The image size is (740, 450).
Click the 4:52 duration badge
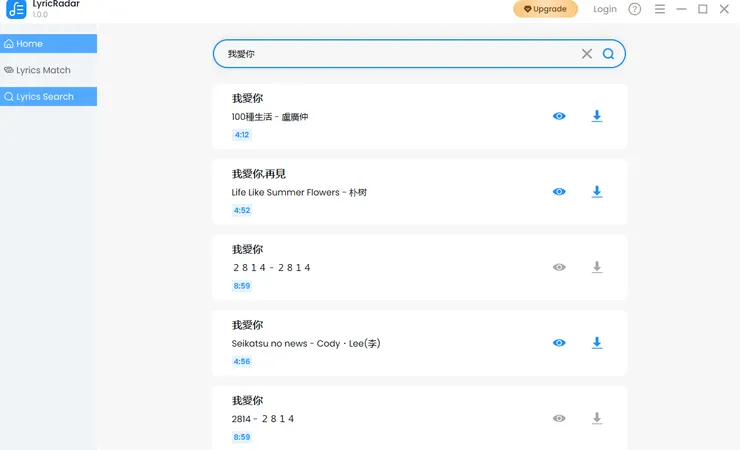click(x=242, y=210)
